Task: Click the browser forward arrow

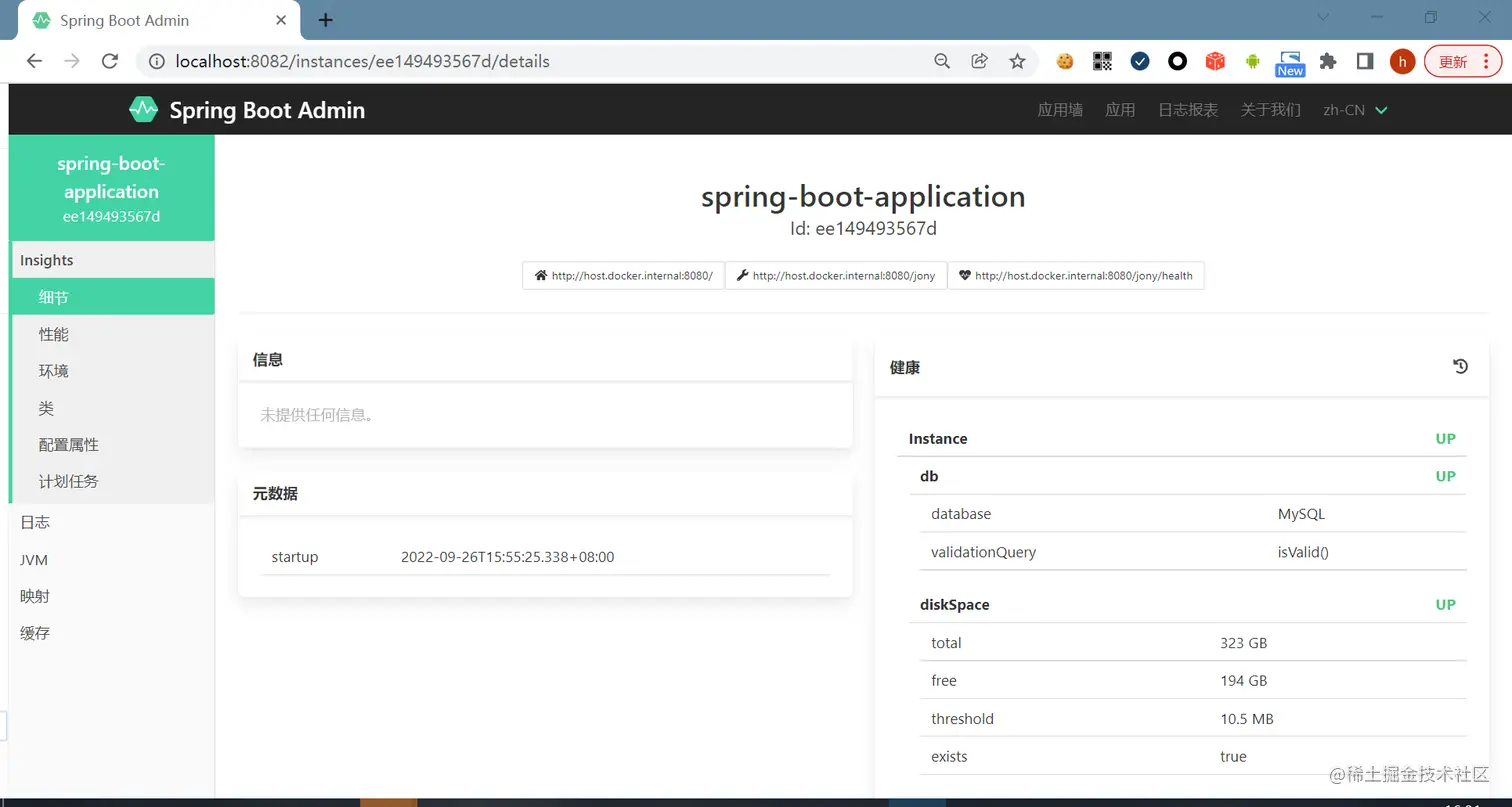Action: [72, 61]
